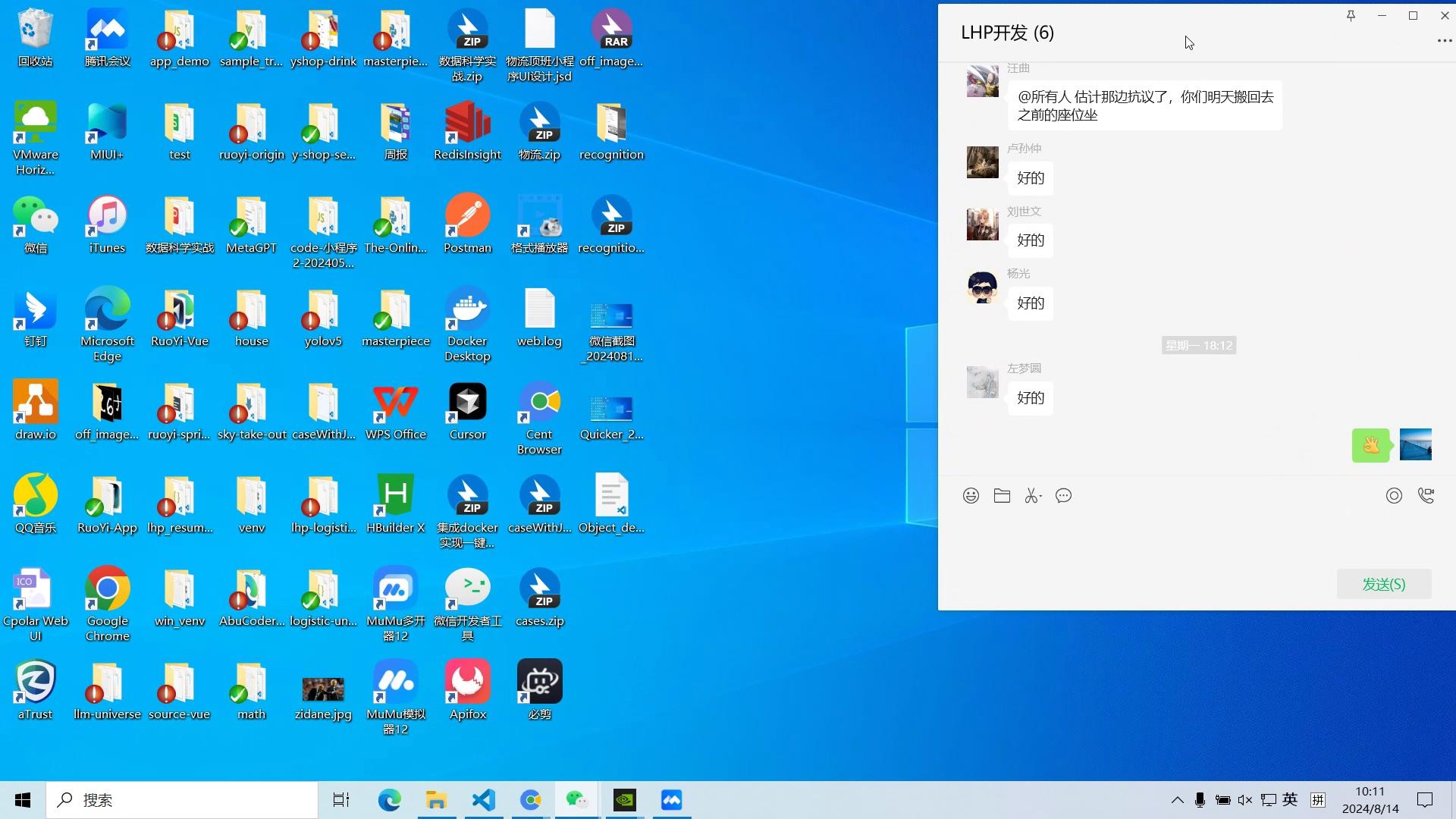Select the Postman desktop icon
The height and width of the screenshot is (819, 1456).
[467, 224]
